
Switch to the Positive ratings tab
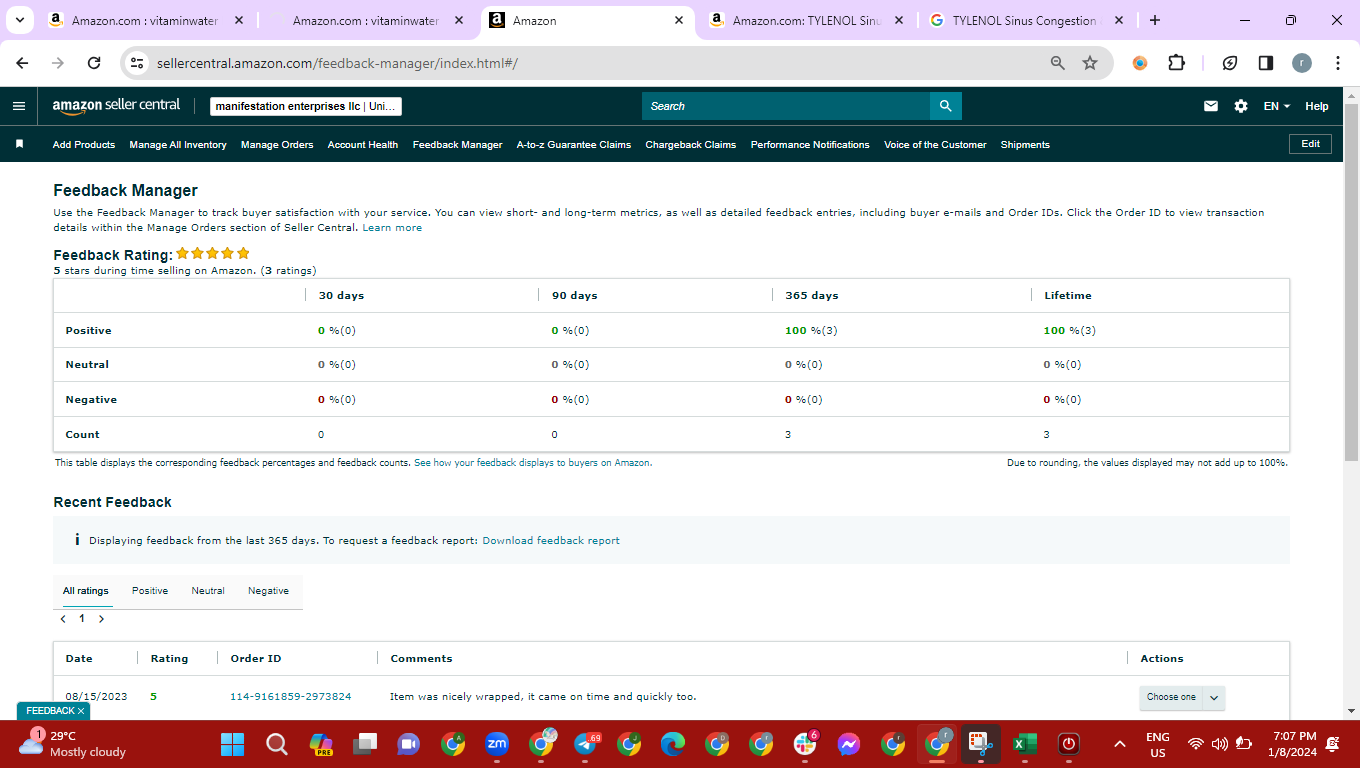(x=150, y=591)
